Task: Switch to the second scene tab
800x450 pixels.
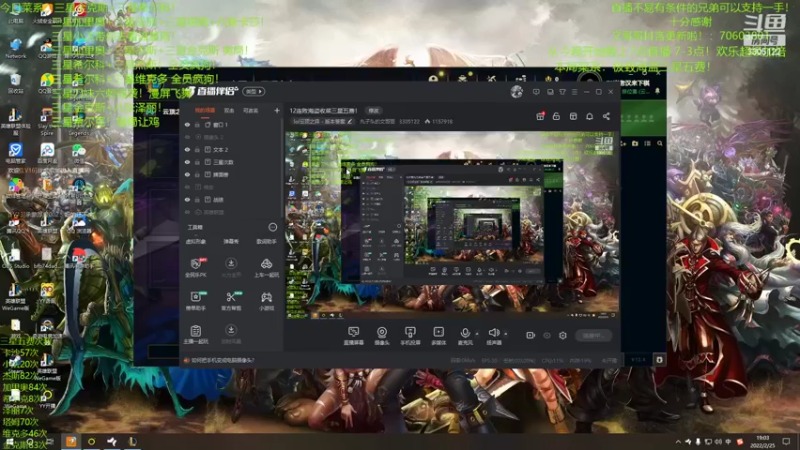Action: 229,110
